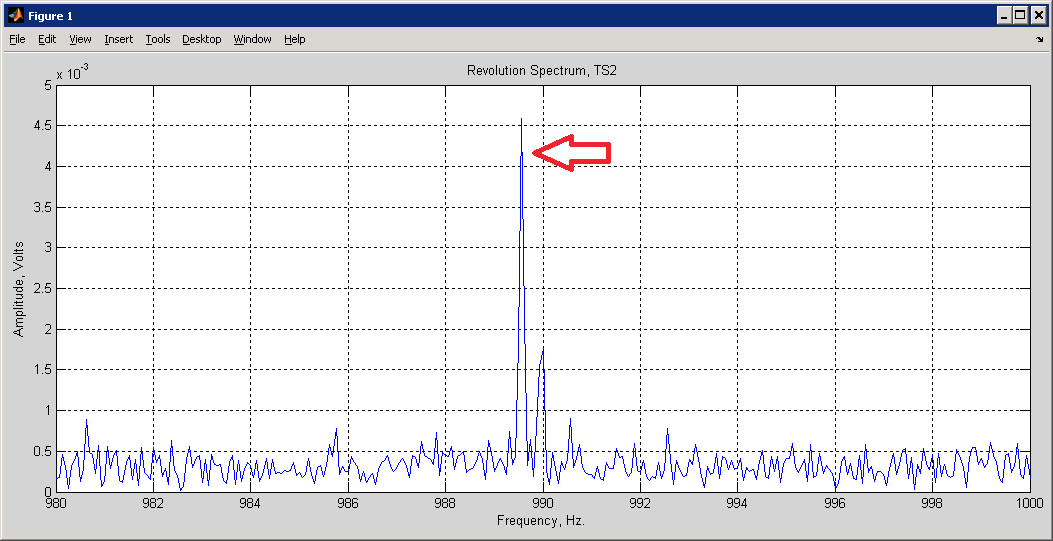Viewport: 1053px width, 541px height.
Task: Click the plot title Revolution Spectrum, TS2
Action: (542, 71)
